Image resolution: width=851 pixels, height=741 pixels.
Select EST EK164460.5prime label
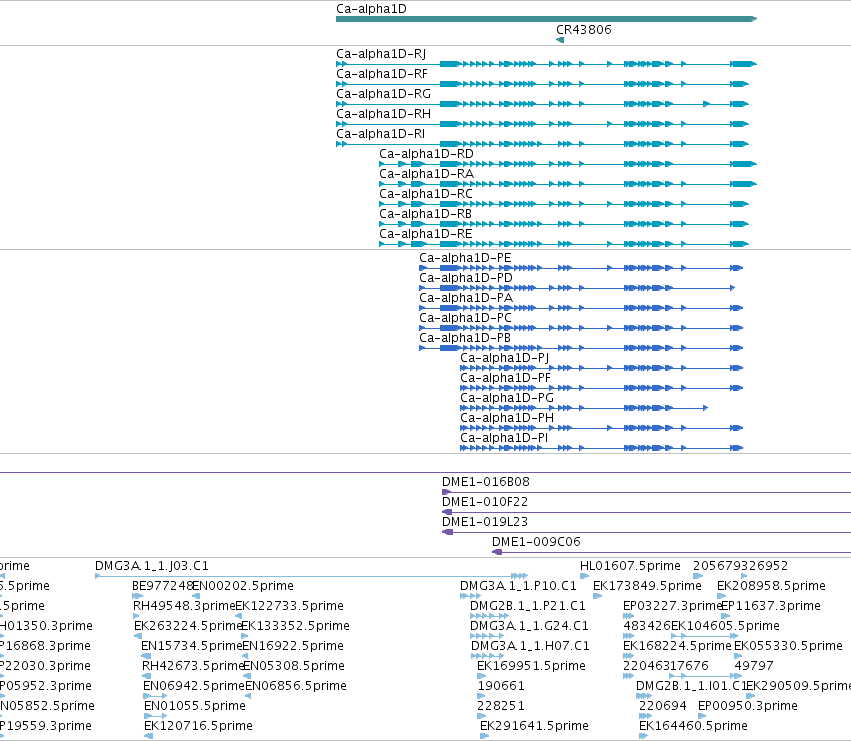click(x=694, y=726)
